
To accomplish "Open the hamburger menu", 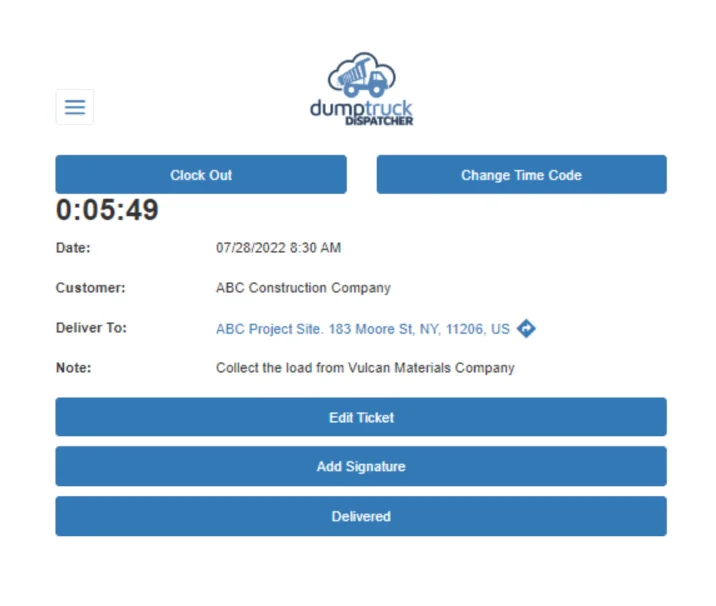I will point(75,107).
